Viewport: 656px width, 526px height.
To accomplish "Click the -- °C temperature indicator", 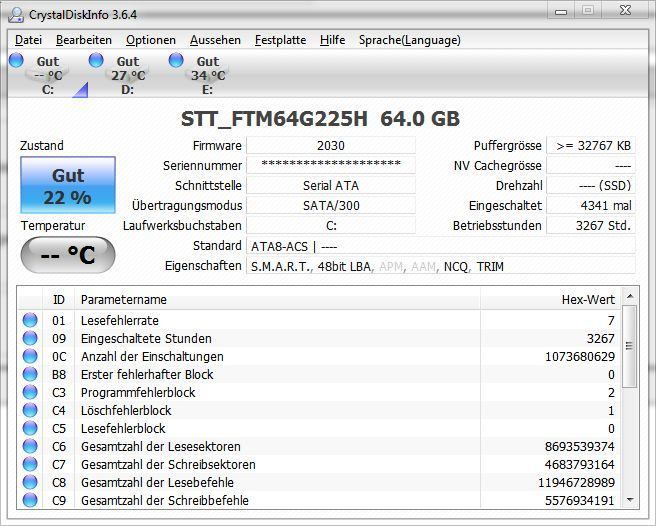I will pos(68,255).
